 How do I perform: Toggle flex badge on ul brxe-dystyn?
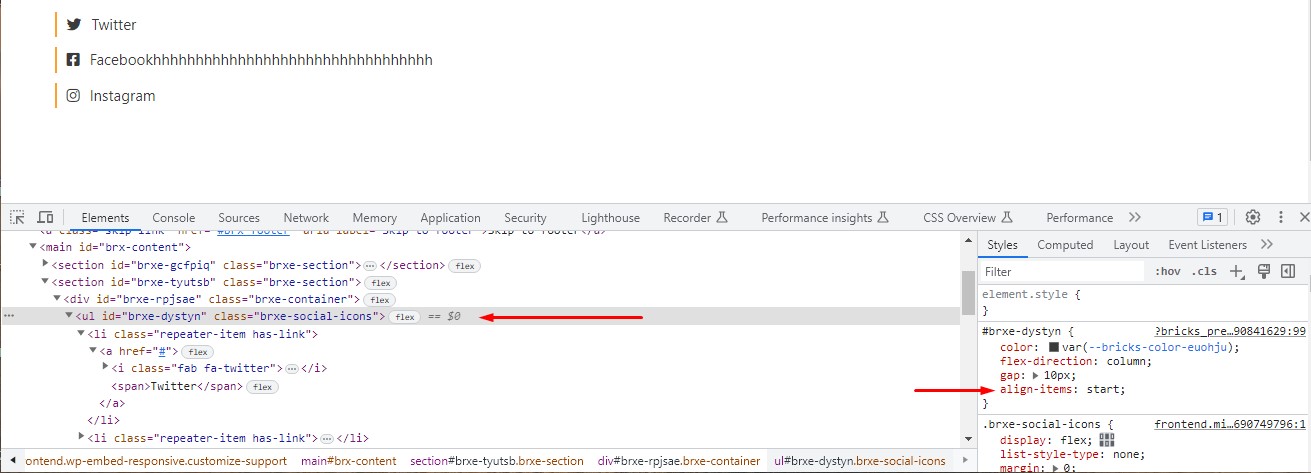[404, 317]
